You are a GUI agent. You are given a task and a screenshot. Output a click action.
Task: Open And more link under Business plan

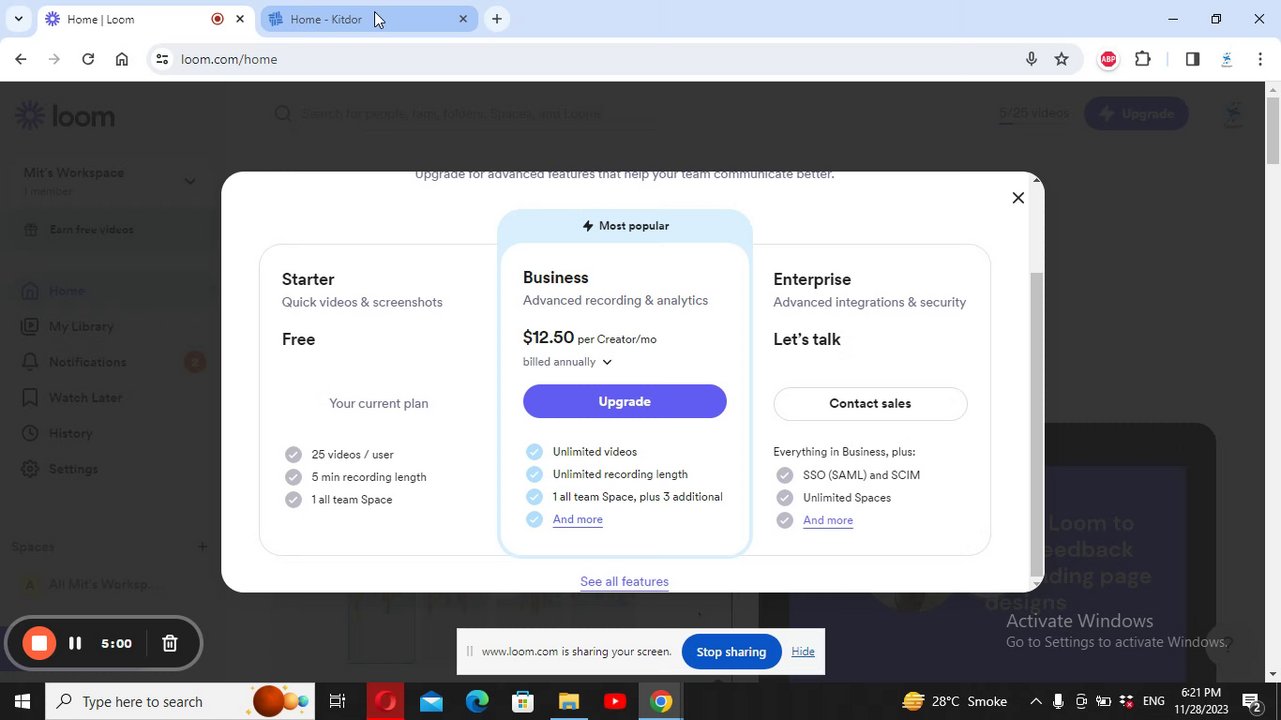(x=578, y=519)
